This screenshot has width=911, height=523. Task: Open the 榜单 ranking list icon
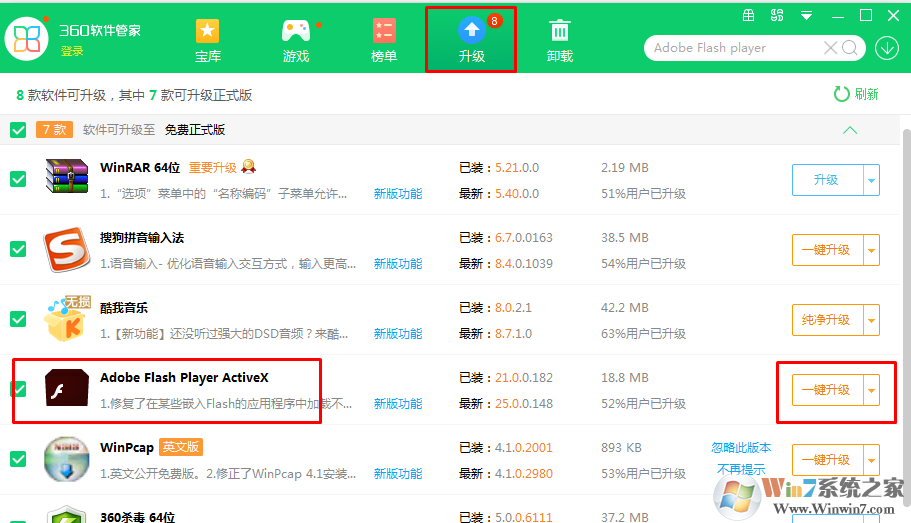pyautogui.click(x=384, y=31)
